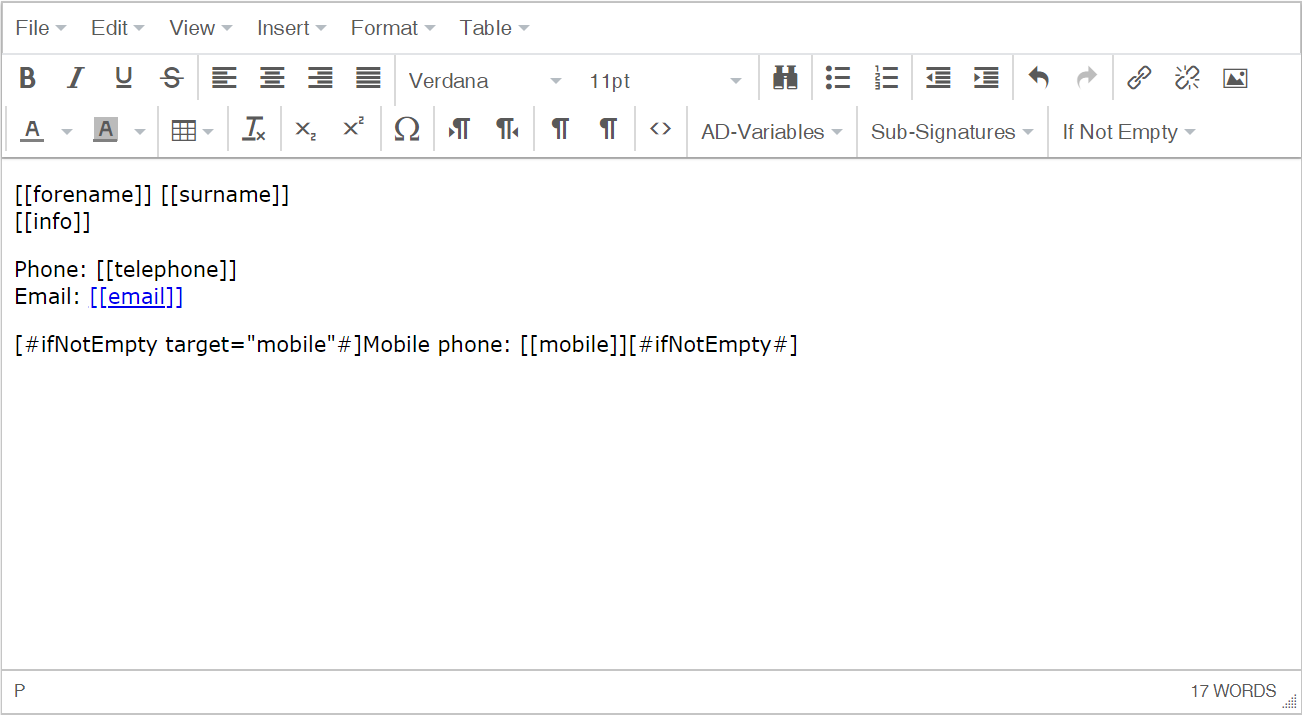
Task: Open the File menu
Action: [41, 28]
